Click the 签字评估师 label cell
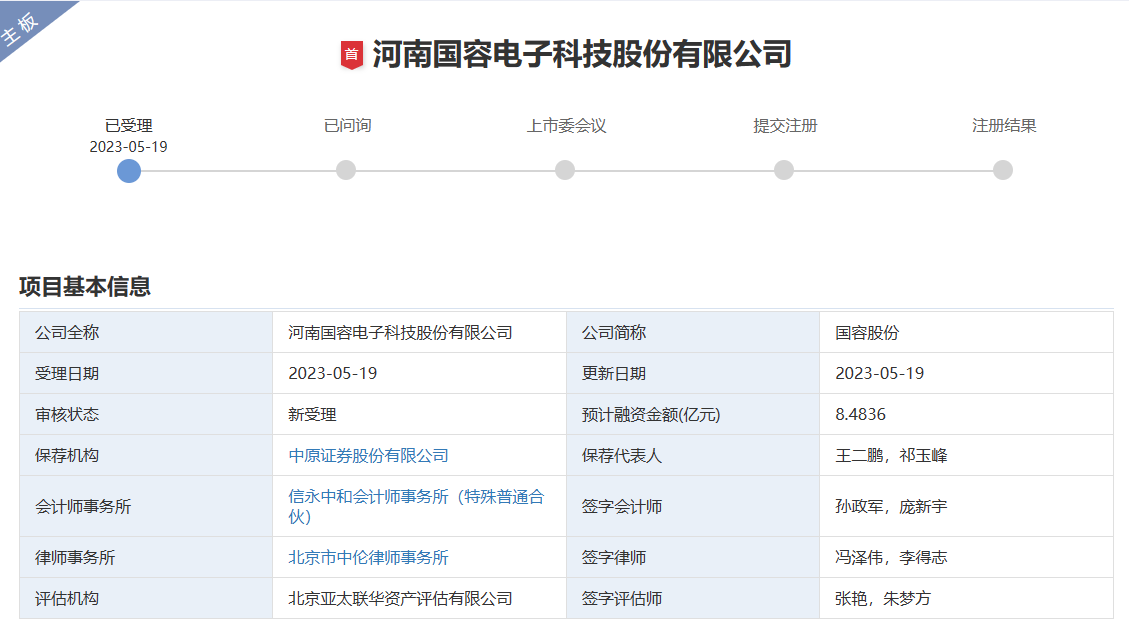The height and width of the screenshot is (624, 1129). click(x=693, y=599)
